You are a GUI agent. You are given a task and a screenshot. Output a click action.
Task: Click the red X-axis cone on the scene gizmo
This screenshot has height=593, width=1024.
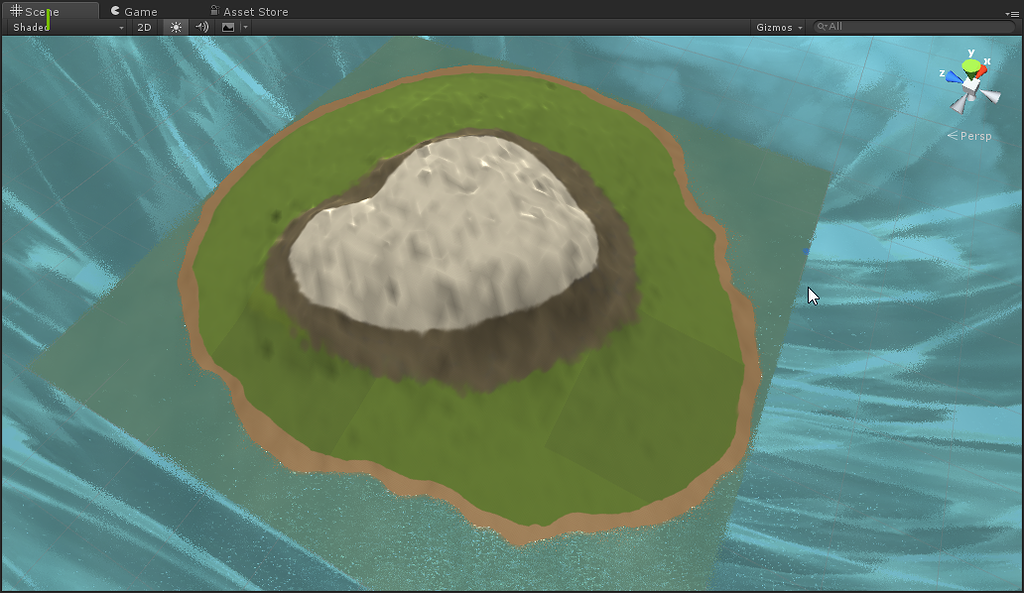tap(981, 70)
